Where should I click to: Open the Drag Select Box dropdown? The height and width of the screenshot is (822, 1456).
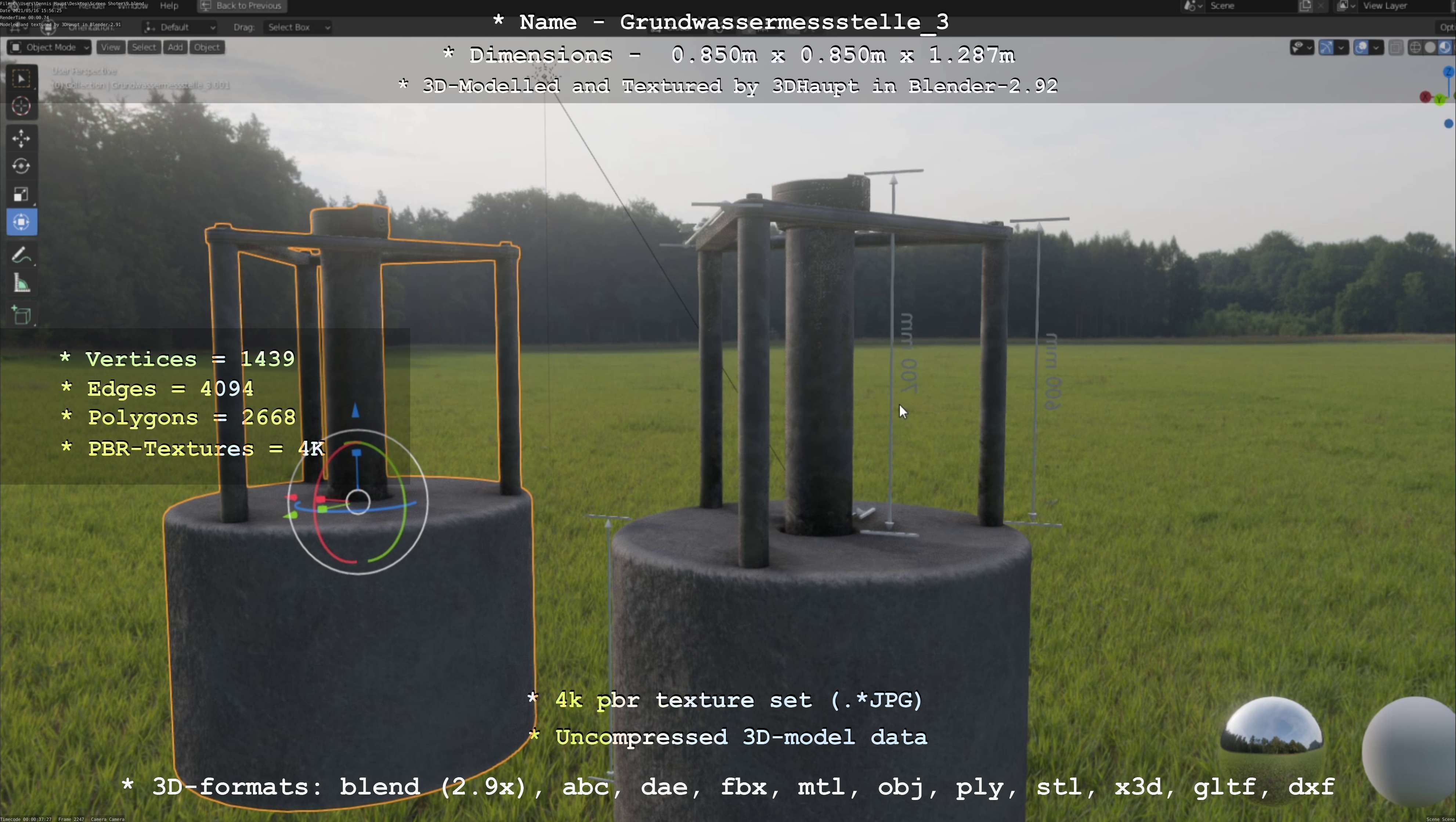point(297,27)
